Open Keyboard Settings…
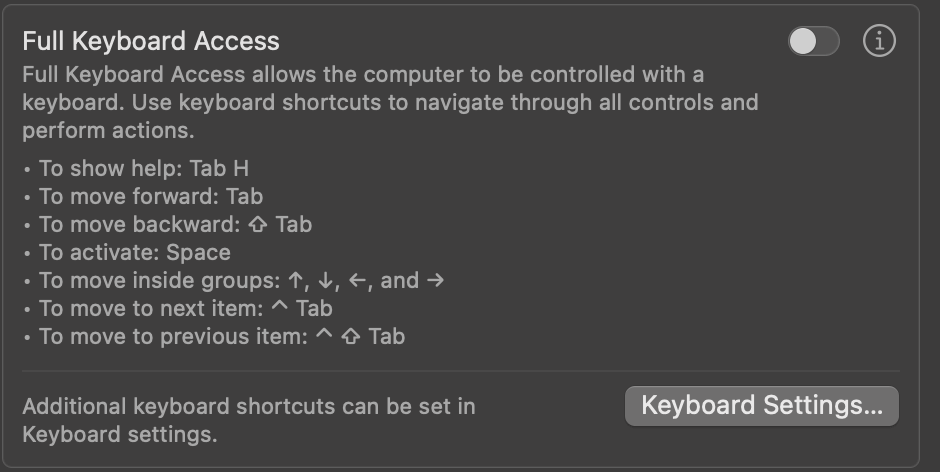The image size is (940, 472). 762,406
